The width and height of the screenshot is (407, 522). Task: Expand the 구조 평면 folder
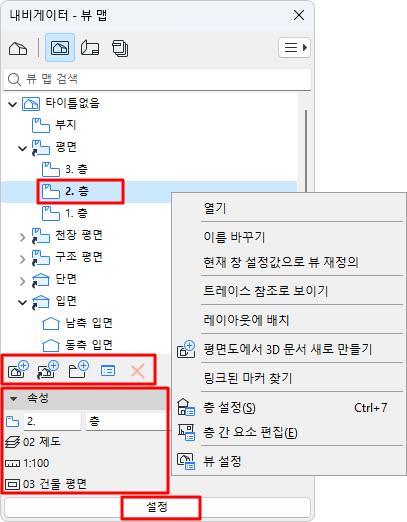pos(22,259)
